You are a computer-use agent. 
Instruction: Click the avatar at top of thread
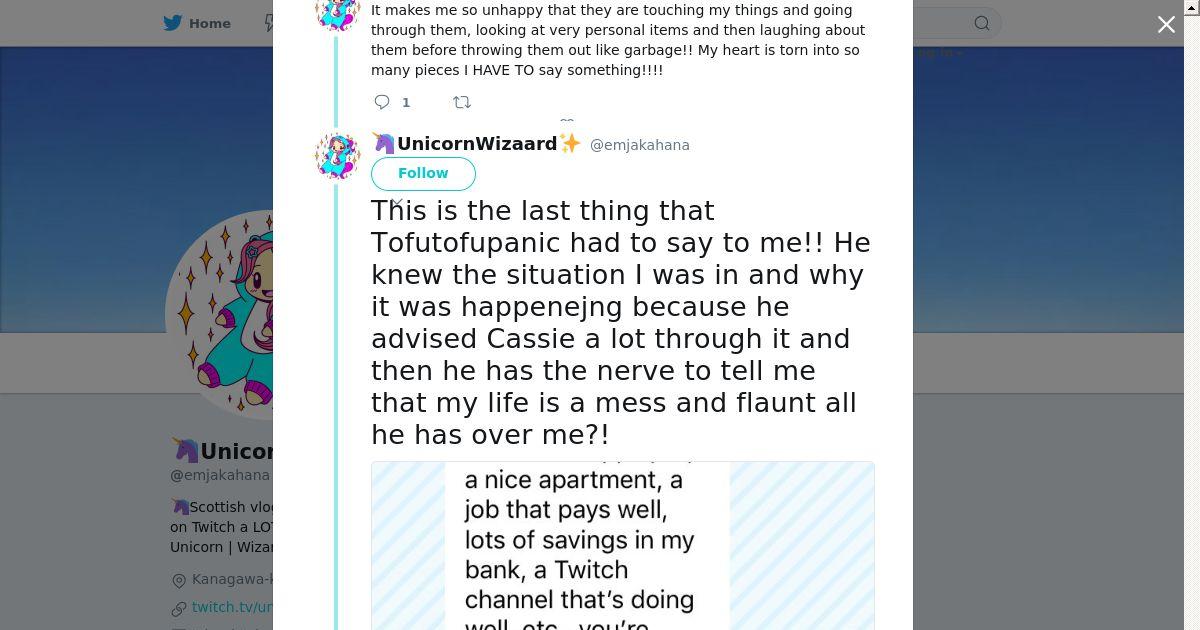tap(337, 12)
